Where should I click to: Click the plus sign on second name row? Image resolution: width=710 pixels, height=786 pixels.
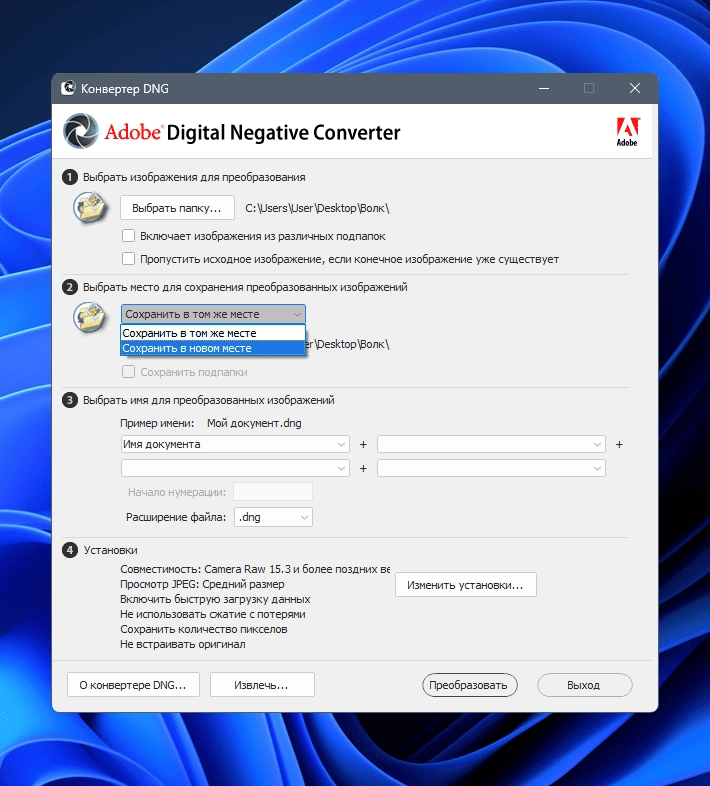(364, 468)
